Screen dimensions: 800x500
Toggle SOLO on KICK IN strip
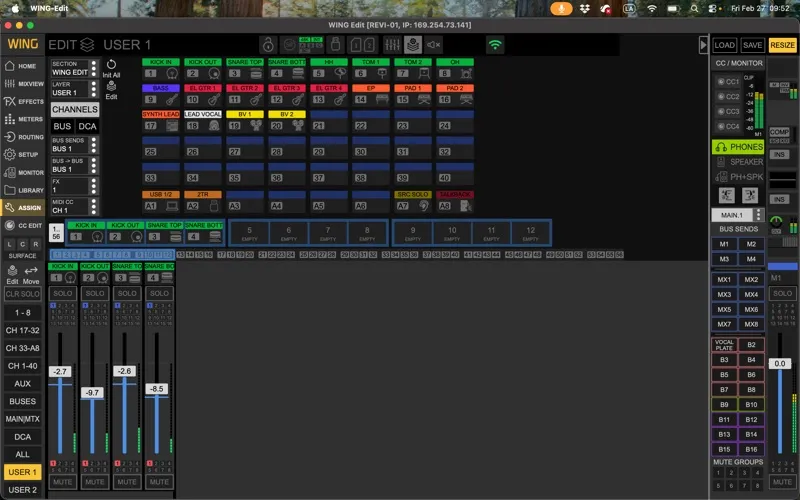click(x=63, y=293)
